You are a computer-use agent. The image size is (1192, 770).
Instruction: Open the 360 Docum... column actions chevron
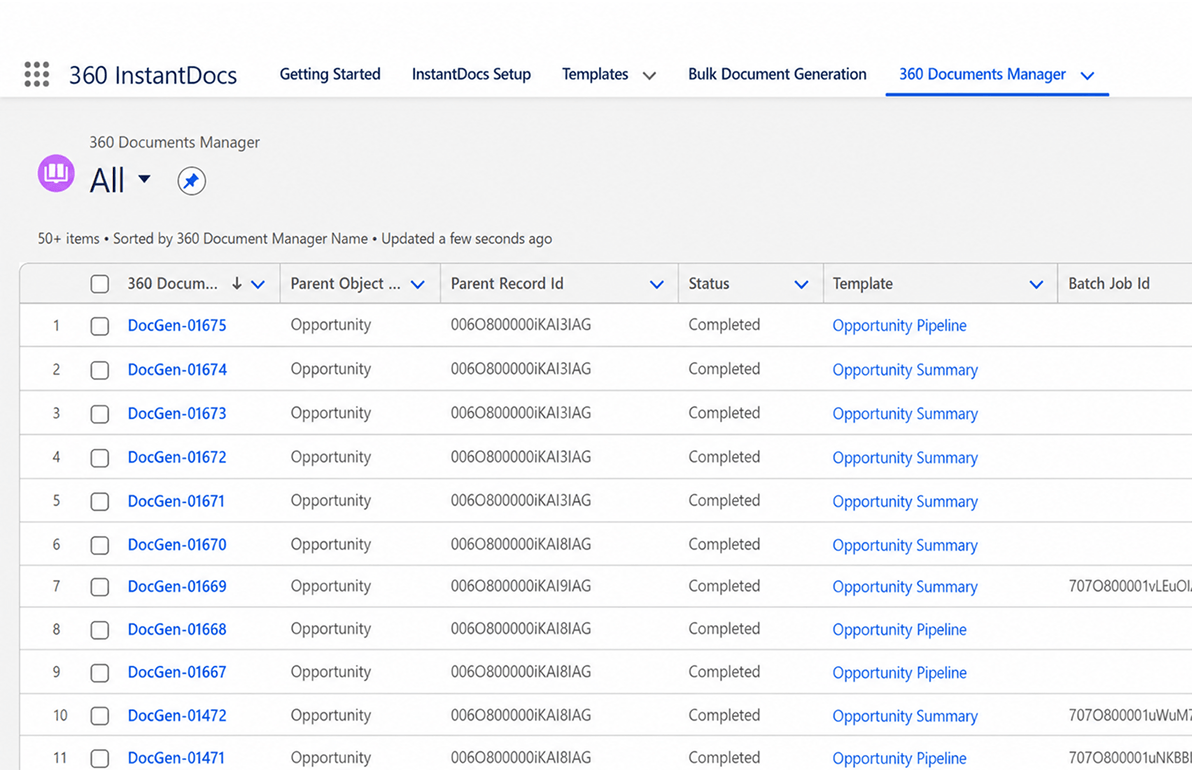[x=258, y=284]
